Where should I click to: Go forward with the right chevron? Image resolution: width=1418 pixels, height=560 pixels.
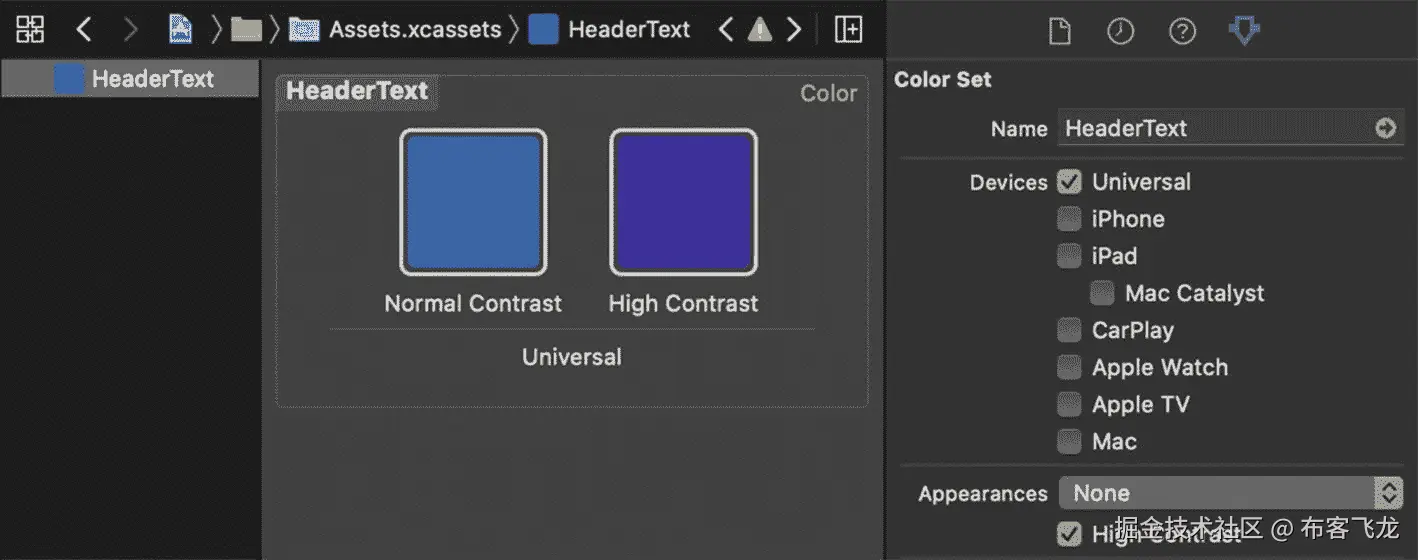tap(130, 30)
